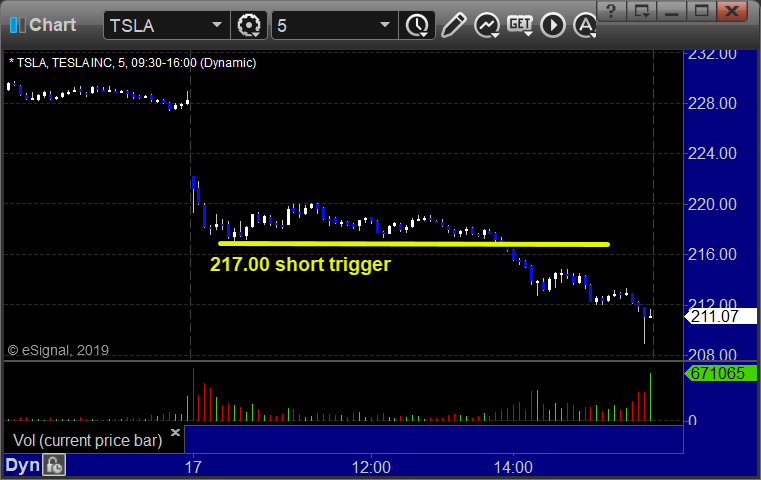This screenshot has width=761, height=480.
Task: Click the green volume value 671065
Action: coord(721,373)
